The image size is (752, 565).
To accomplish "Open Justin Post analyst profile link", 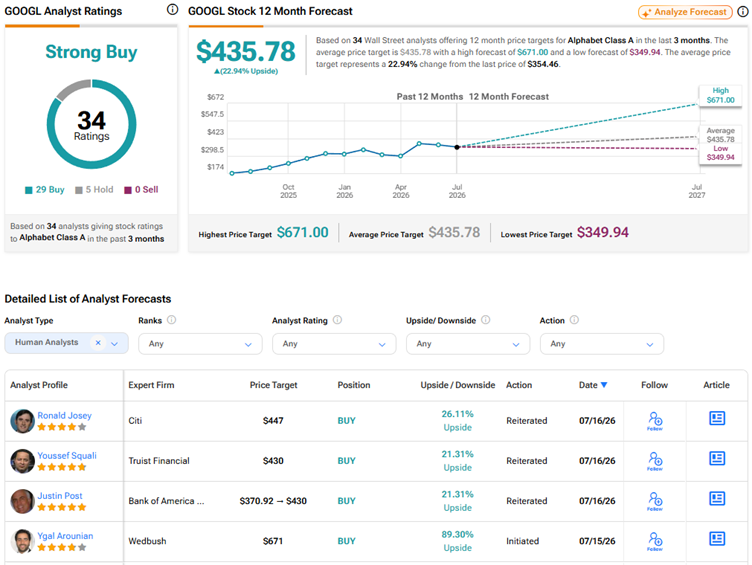I will (60, 495).
